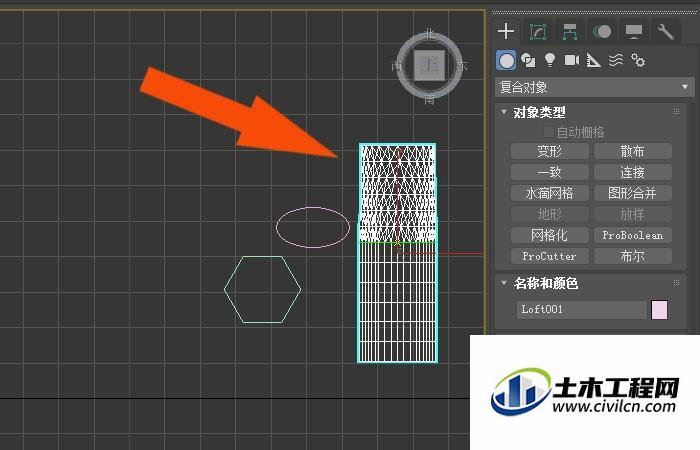Image resolution: width=700 pixels, height=450 pixels.
Task: Click the 网格化 button
Action: [550, 235]
